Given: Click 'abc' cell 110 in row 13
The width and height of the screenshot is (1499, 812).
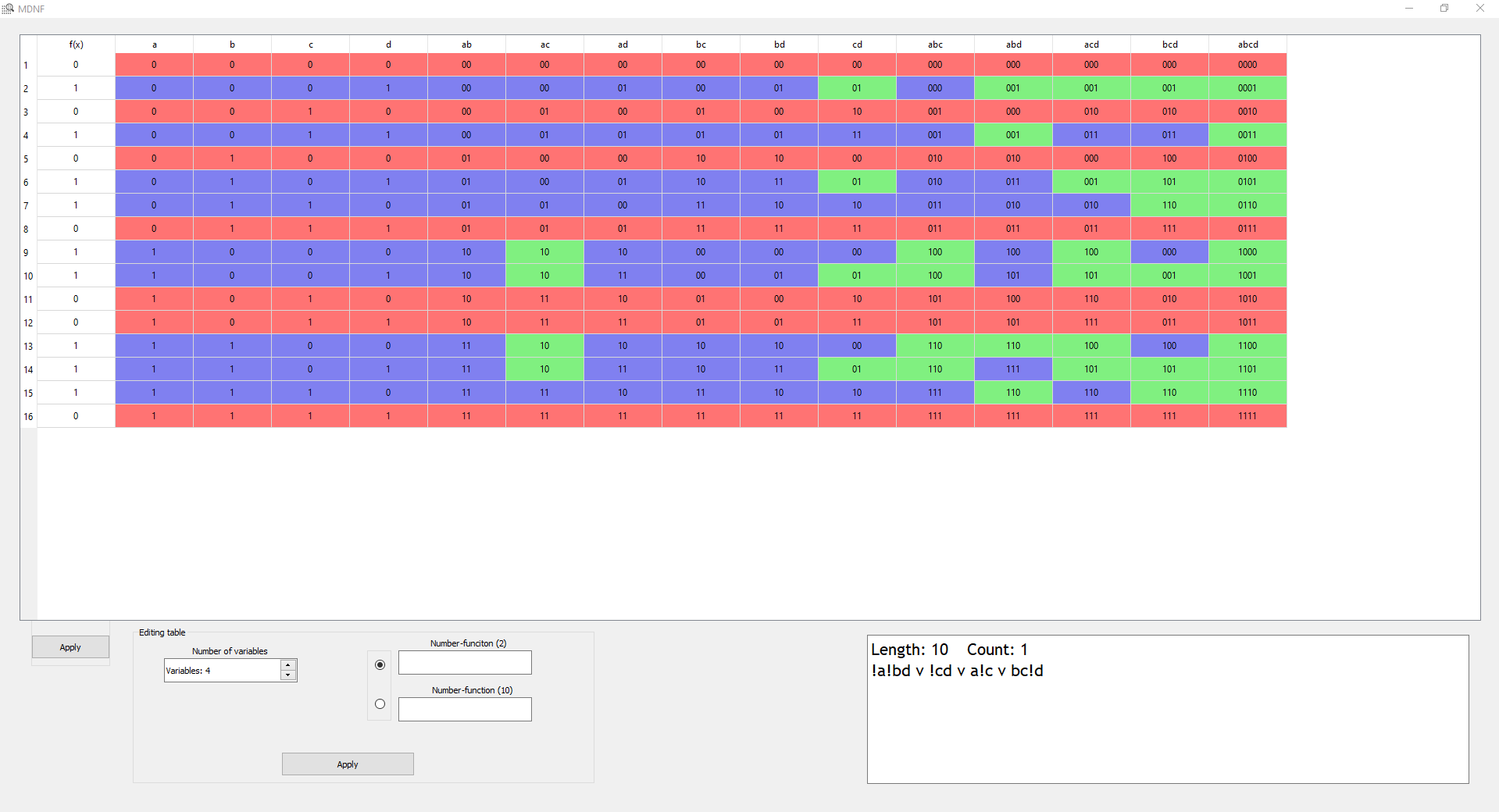Looking at the screenshot, I should [x=935, y=346].
